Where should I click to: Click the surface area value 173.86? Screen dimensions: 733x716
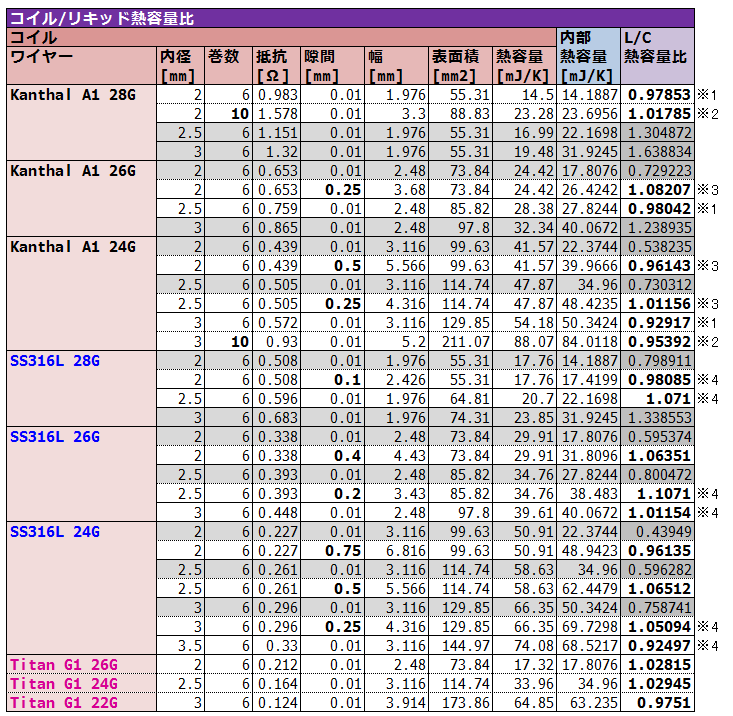[x=460, y=703]
